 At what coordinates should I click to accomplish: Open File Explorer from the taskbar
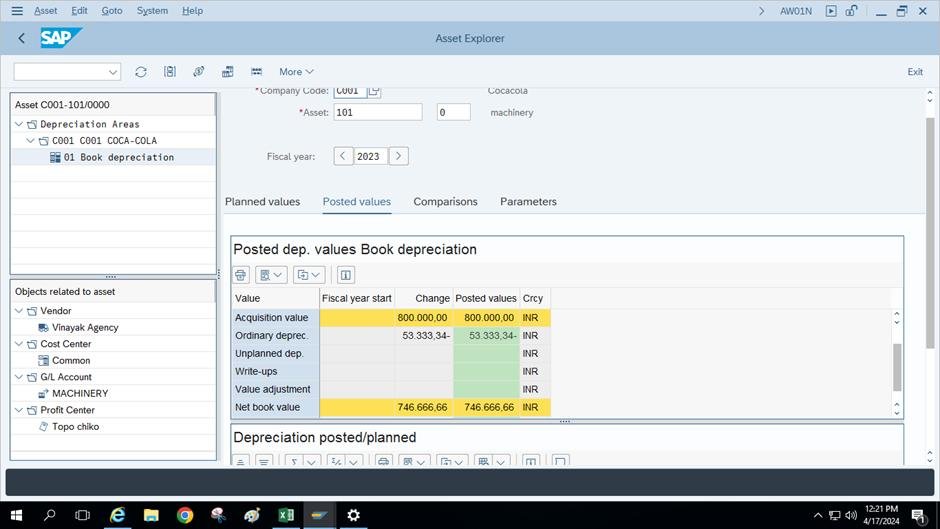[151, 515]
